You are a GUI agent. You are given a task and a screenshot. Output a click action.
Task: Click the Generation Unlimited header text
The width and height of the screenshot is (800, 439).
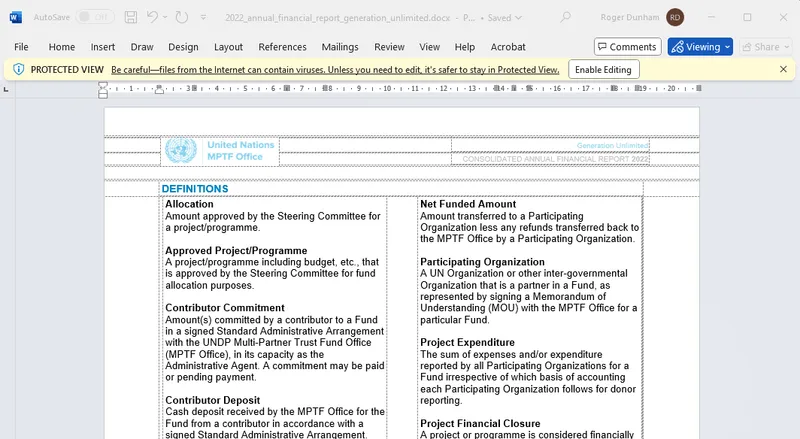[612, 145]
